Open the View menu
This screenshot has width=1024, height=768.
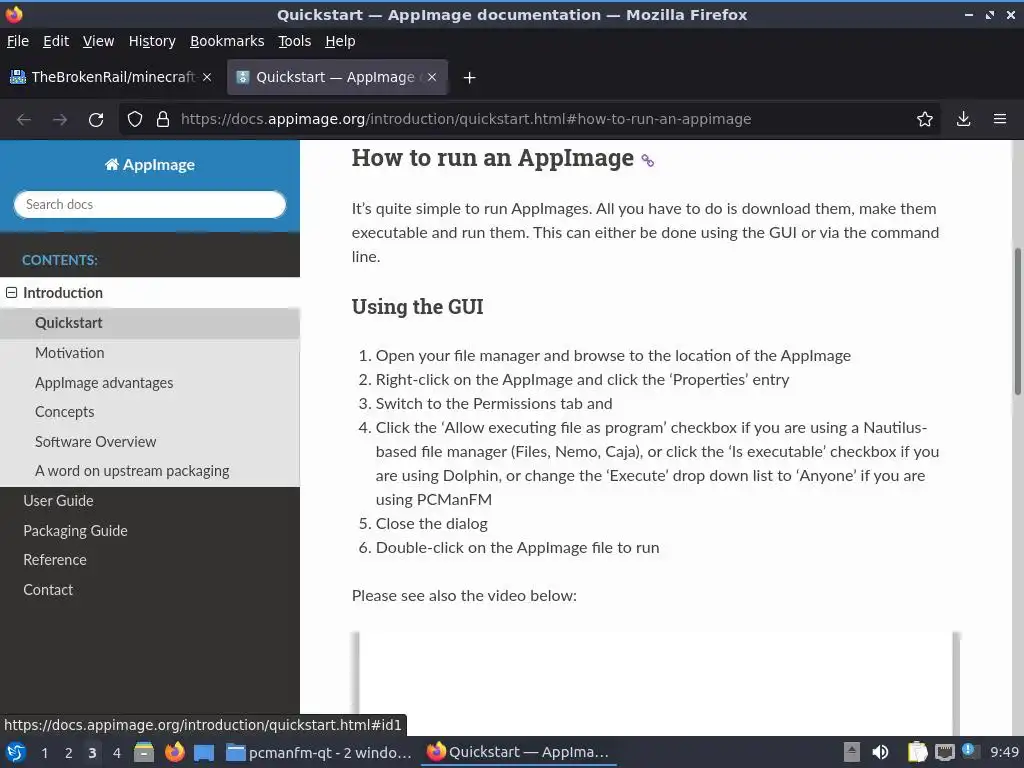click(x=99, y=41)
